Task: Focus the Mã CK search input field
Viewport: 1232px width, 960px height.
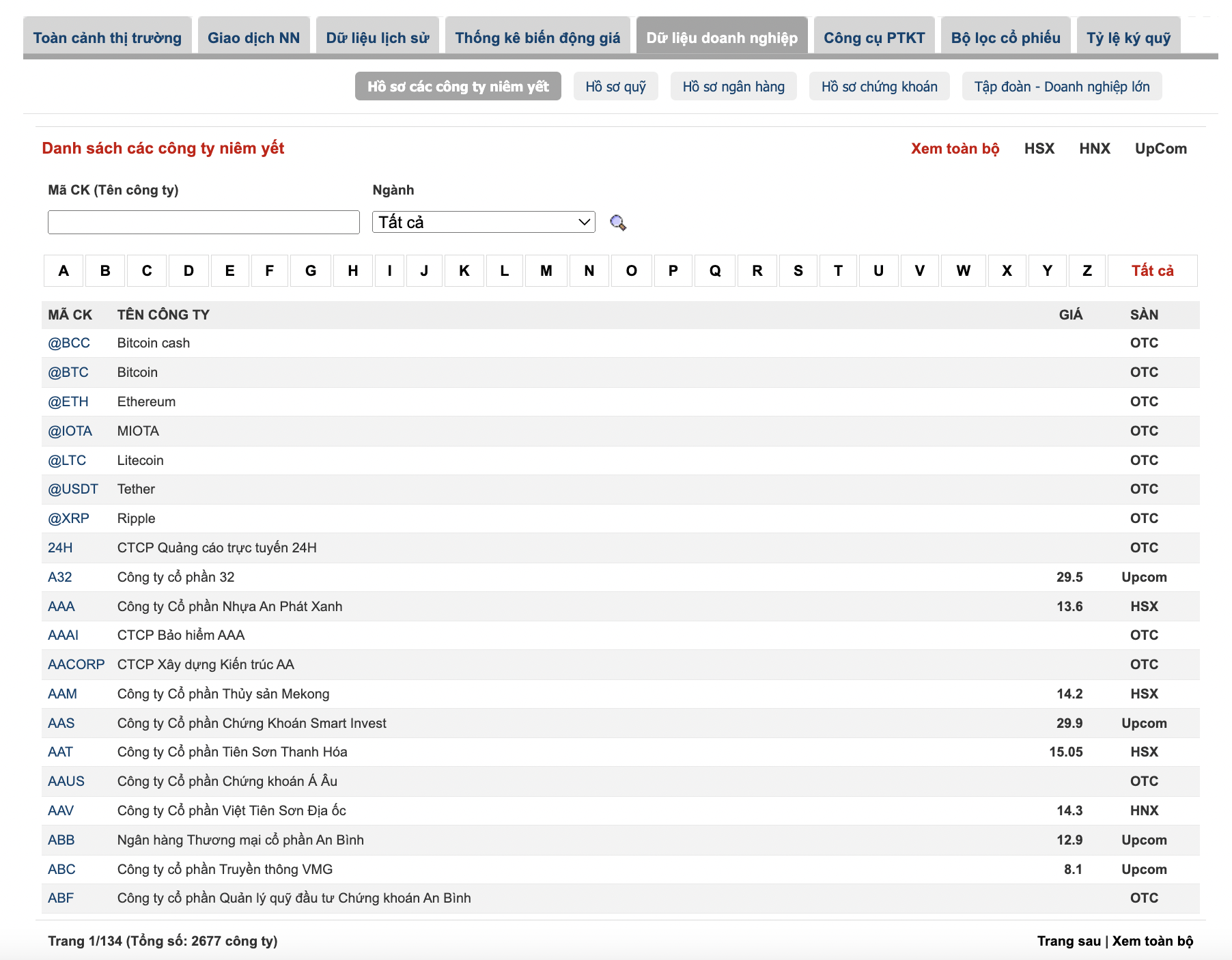Action: coord(204,222)
